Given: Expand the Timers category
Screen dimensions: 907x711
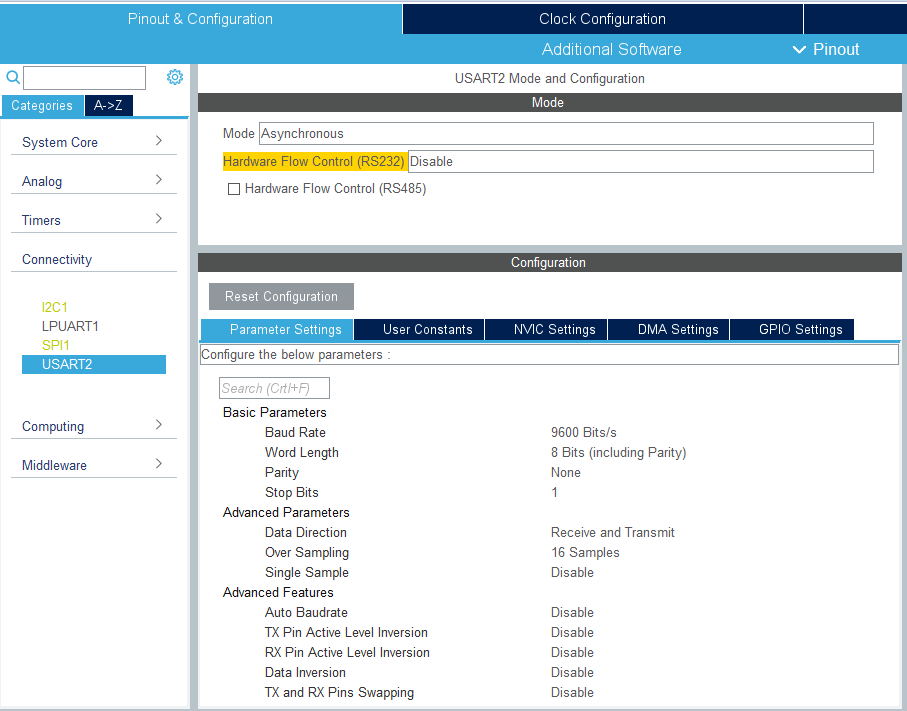Looking at the screenshot, I should pos(93,220).
